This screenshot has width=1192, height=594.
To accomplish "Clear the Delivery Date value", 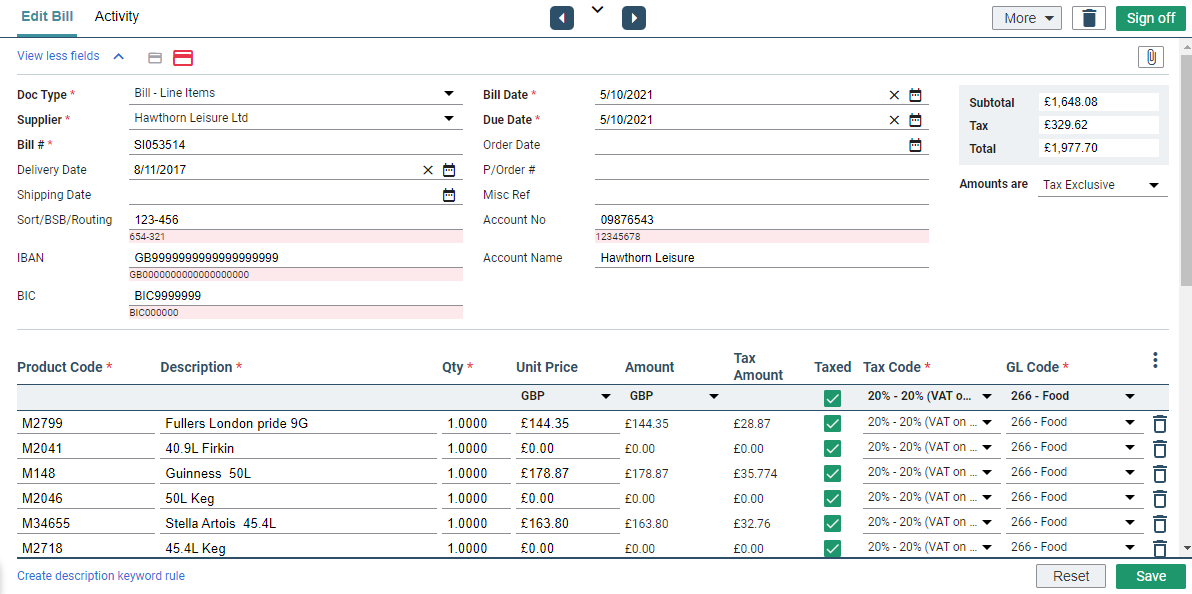I will (428, 170).
